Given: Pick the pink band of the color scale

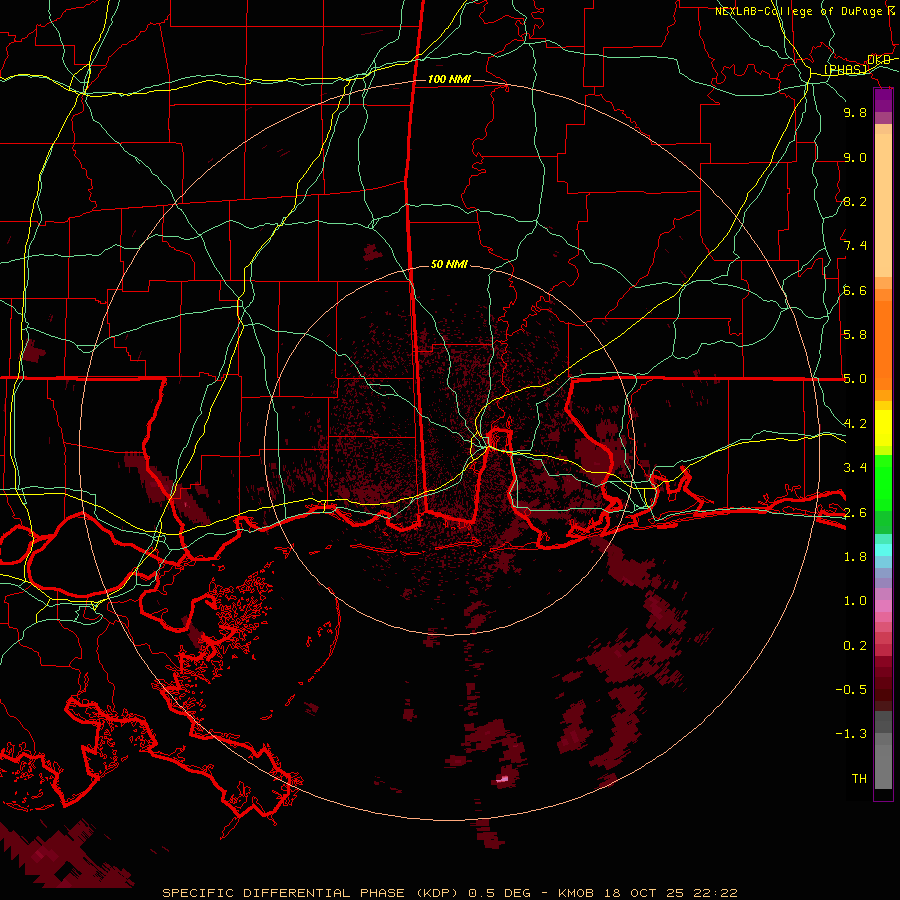Looking at the screenshot, I should coord(883,606).
